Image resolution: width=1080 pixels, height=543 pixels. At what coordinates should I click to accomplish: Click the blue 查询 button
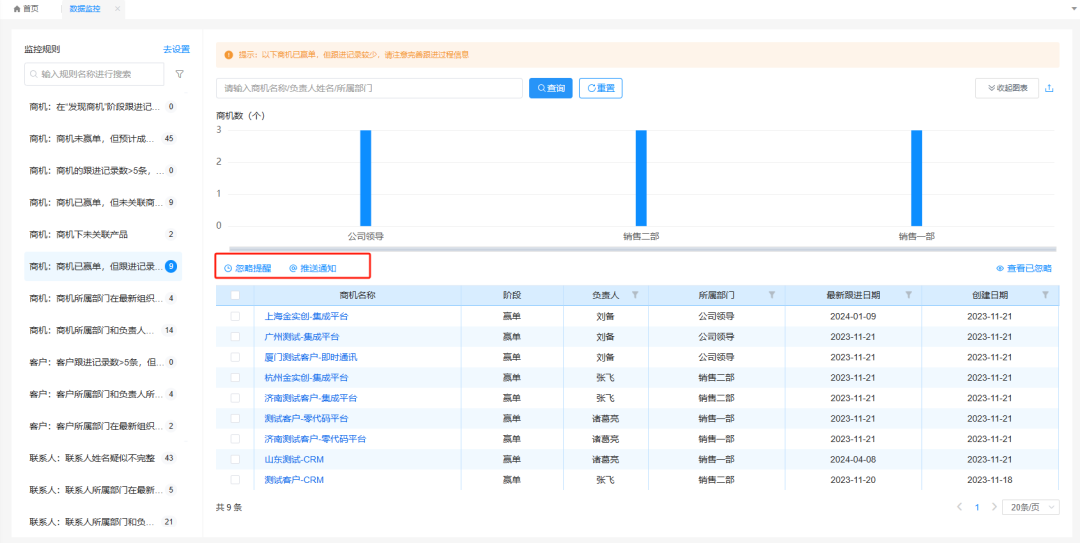coord(550,88)
